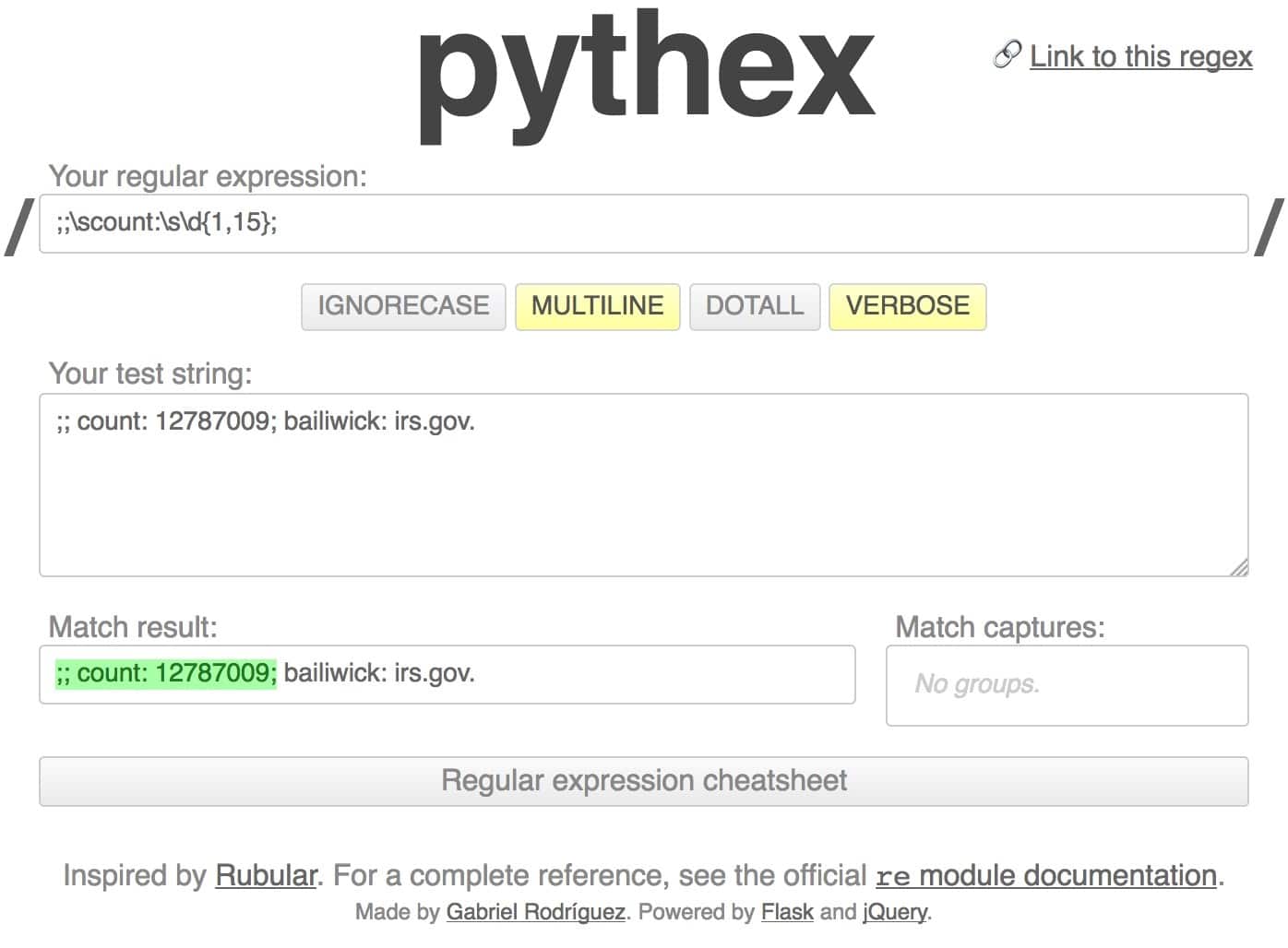Expand the Regular expression cheatsheet
The width and height of the screenshot is (1288, 948).
point(644,780)
